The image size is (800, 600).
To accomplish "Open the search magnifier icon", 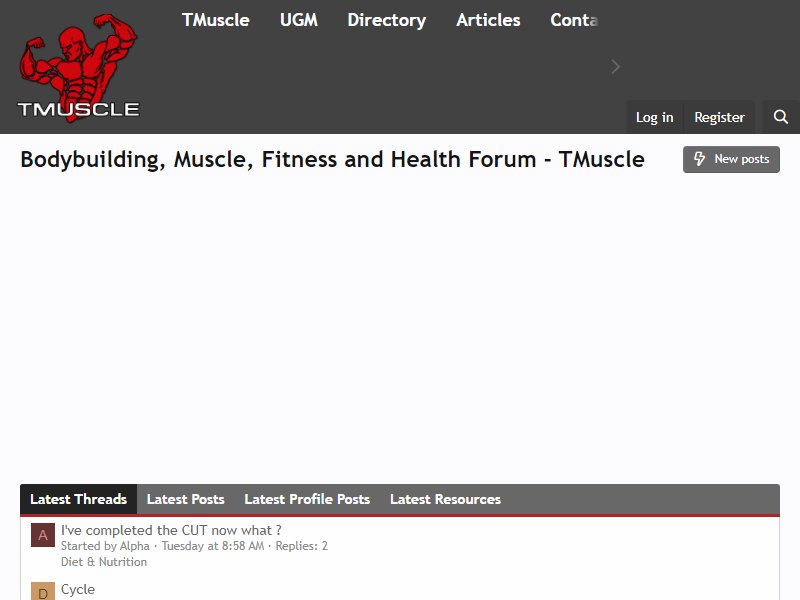I will tap(781, 117).
